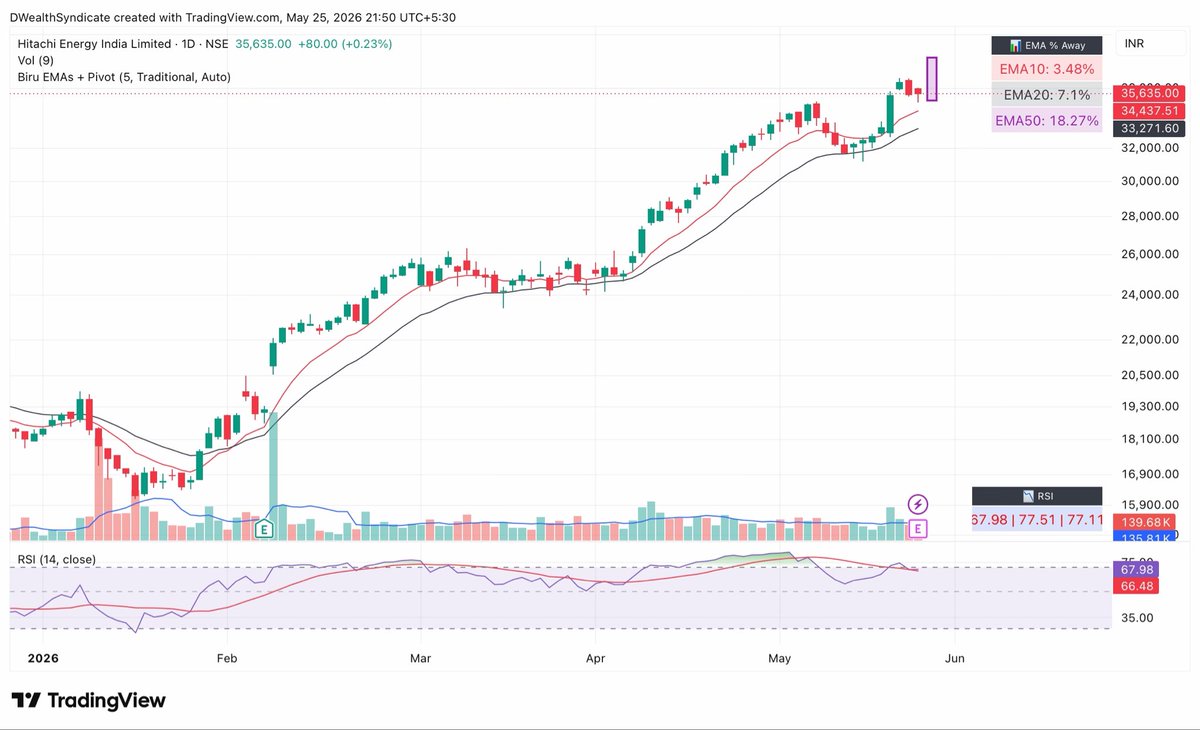
Task: Click the bar chart icon in EMA % Away header
Action: (x=1016, y=46)
